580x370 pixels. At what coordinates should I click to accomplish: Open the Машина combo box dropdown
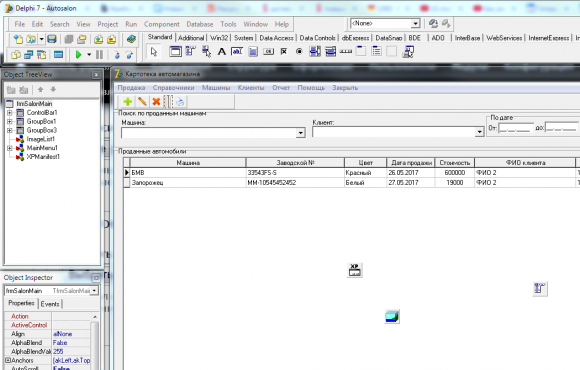301,133
